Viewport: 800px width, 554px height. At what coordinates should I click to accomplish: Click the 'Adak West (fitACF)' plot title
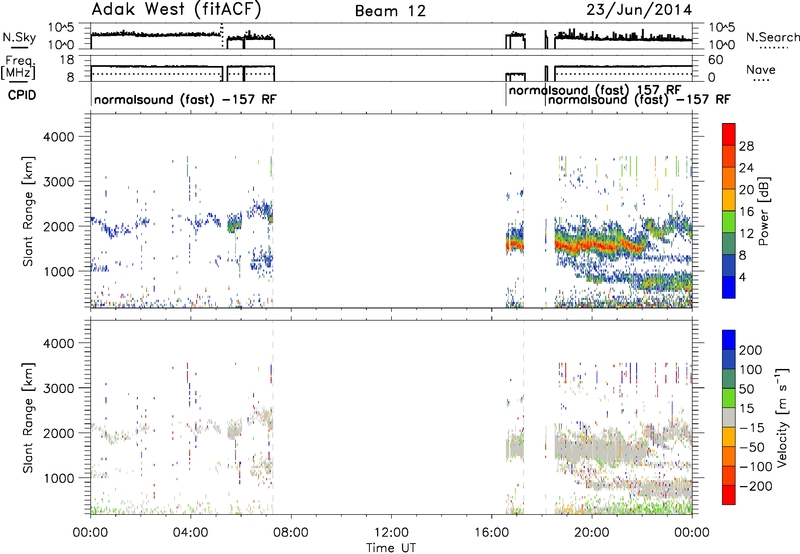[x=176, y=10]
